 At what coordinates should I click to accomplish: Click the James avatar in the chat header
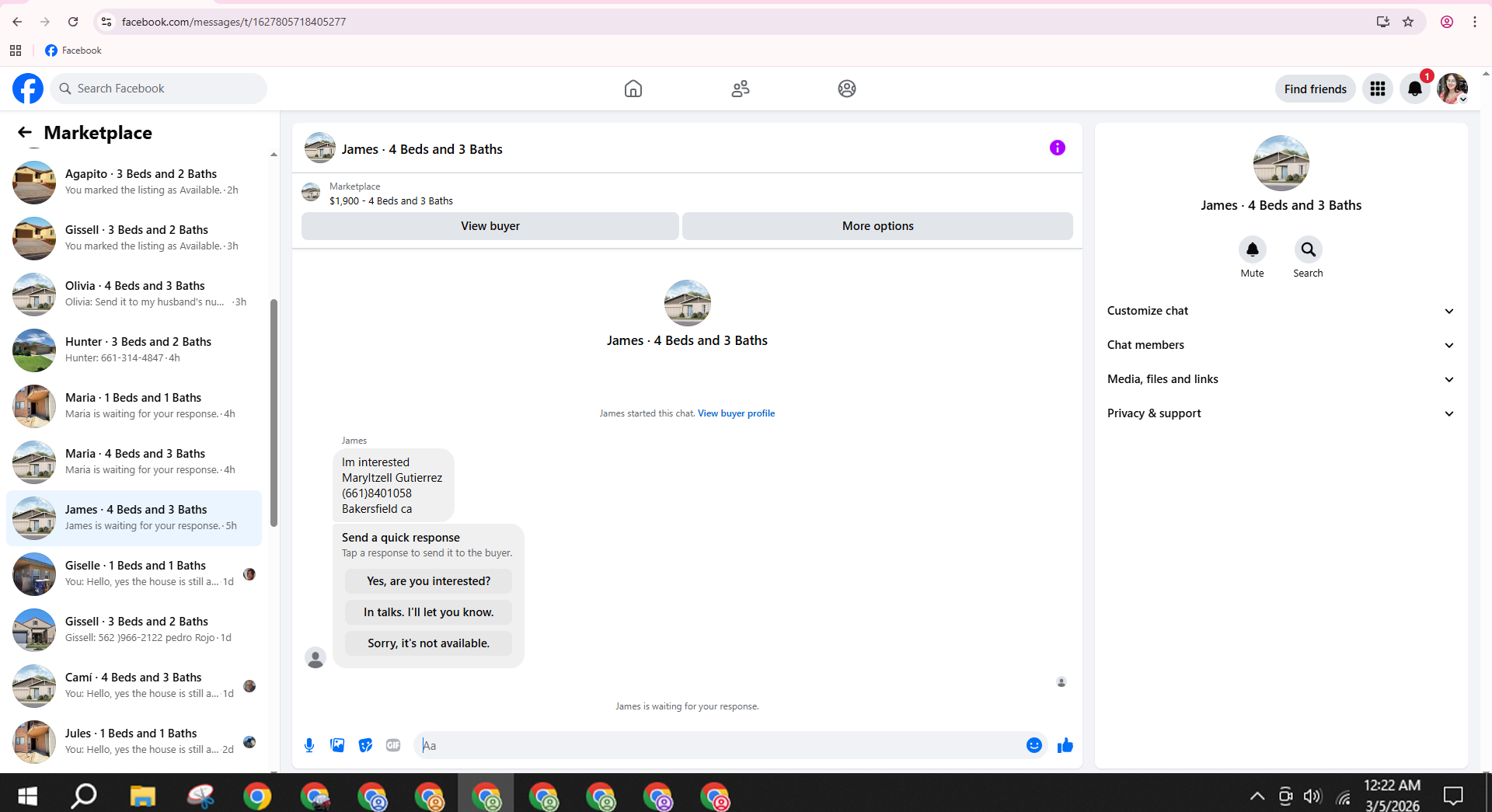(320, 148)
